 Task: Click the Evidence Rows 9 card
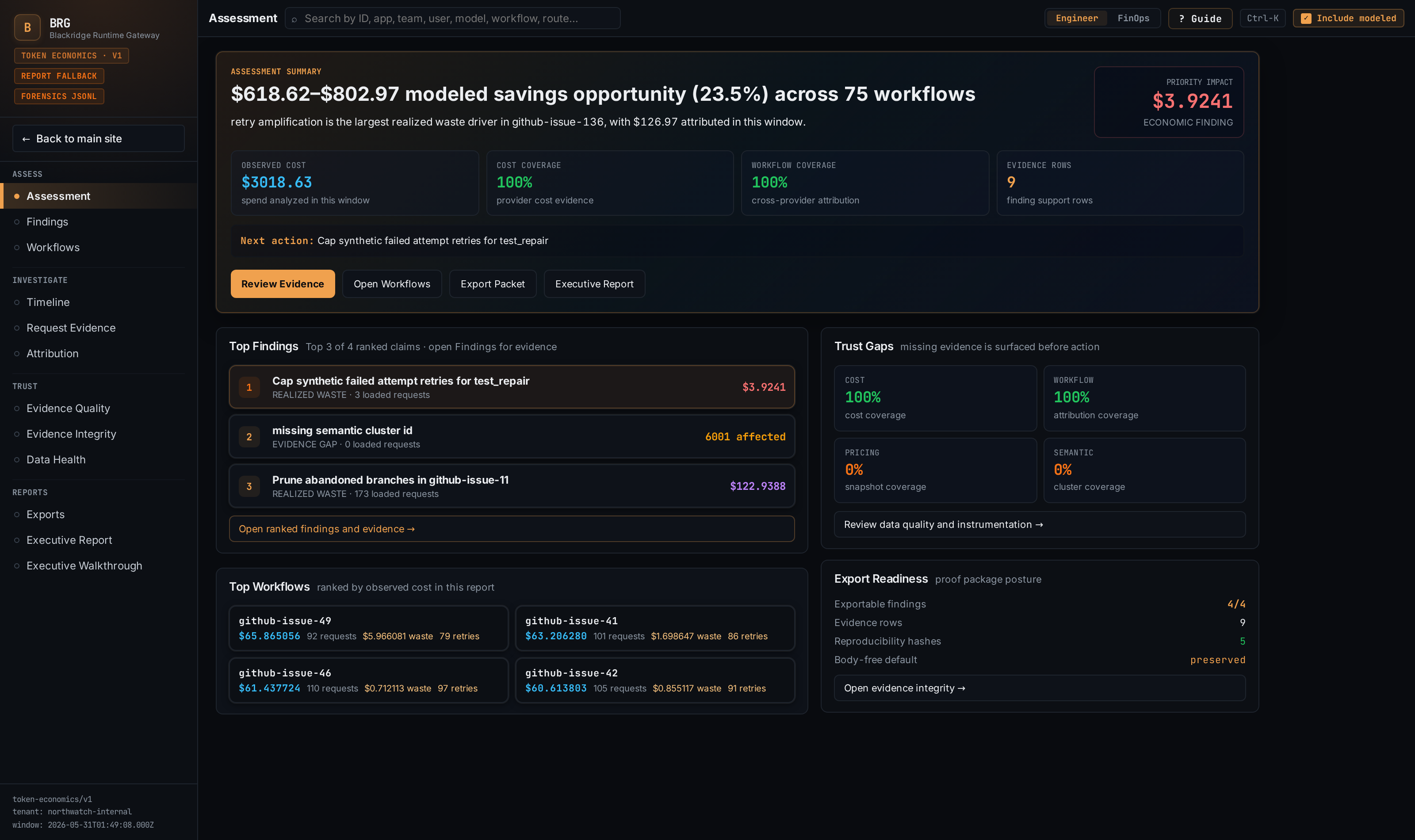pos(1120,183)
